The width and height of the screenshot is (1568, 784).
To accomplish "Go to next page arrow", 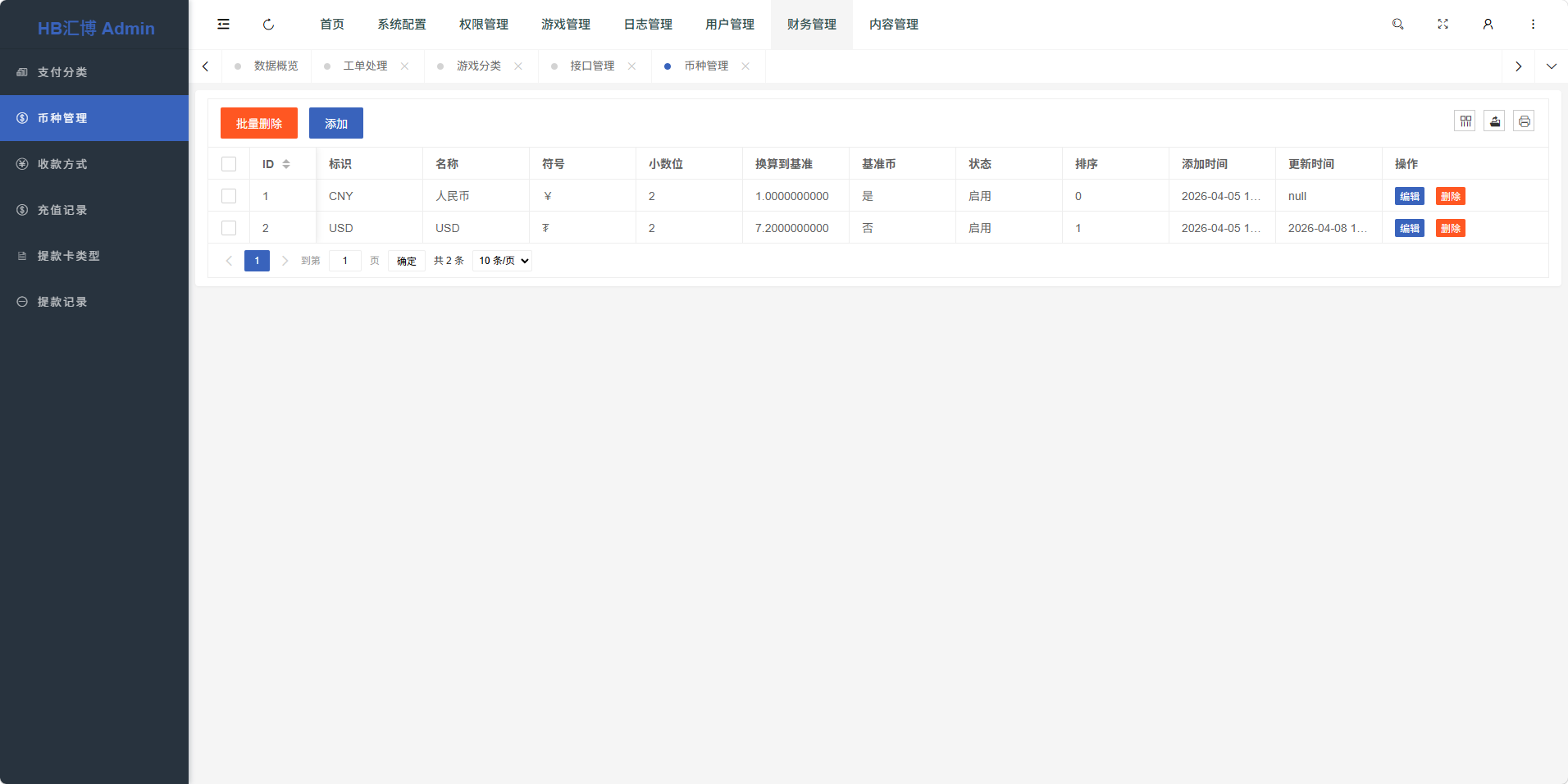I will coord(285,261).
